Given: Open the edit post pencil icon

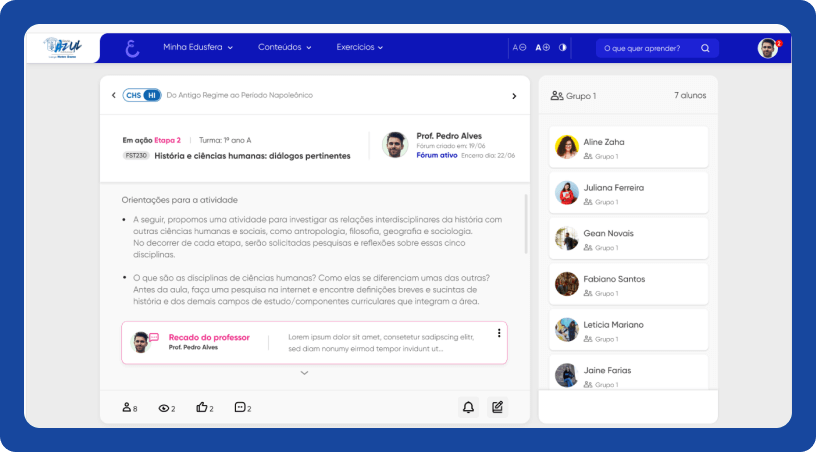Looking at the screenshot, I should click(x=497, y=407).
